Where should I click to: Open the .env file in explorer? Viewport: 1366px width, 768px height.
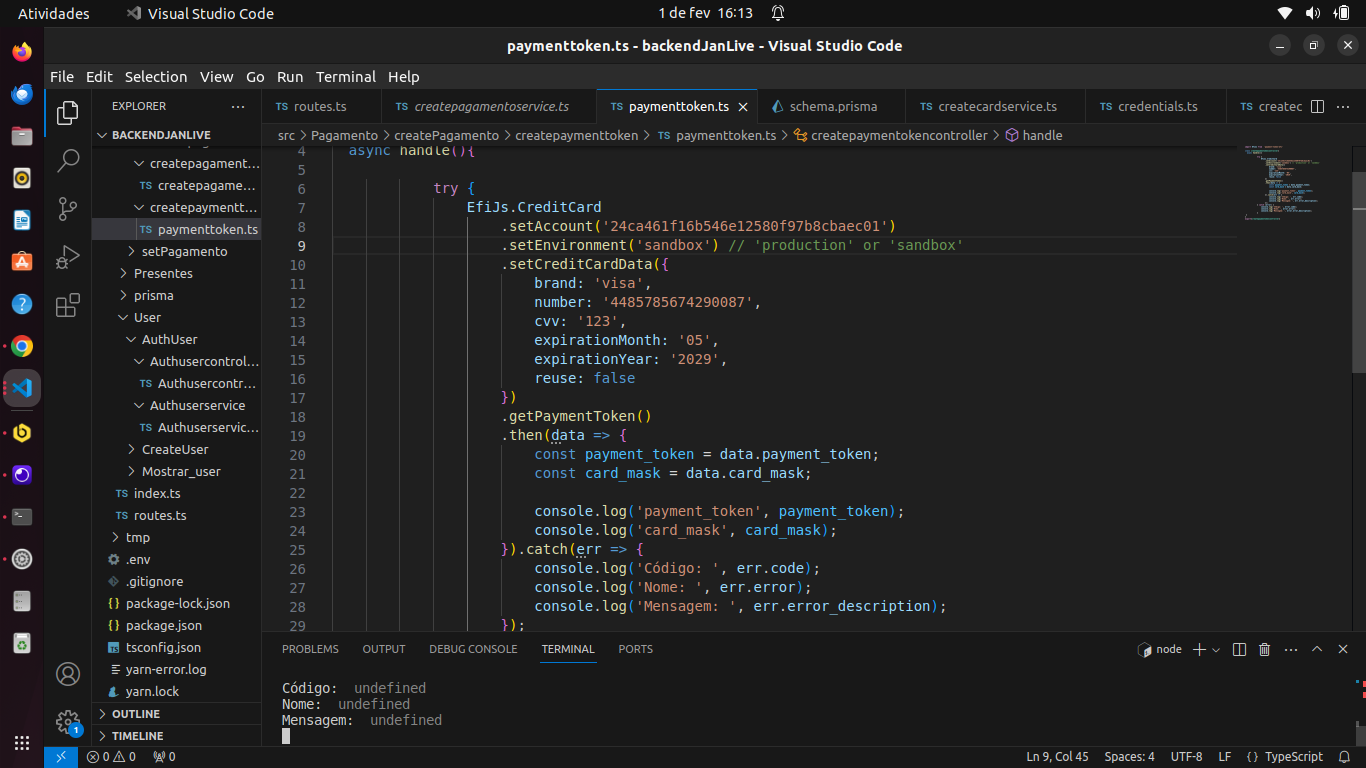point(176,559)
